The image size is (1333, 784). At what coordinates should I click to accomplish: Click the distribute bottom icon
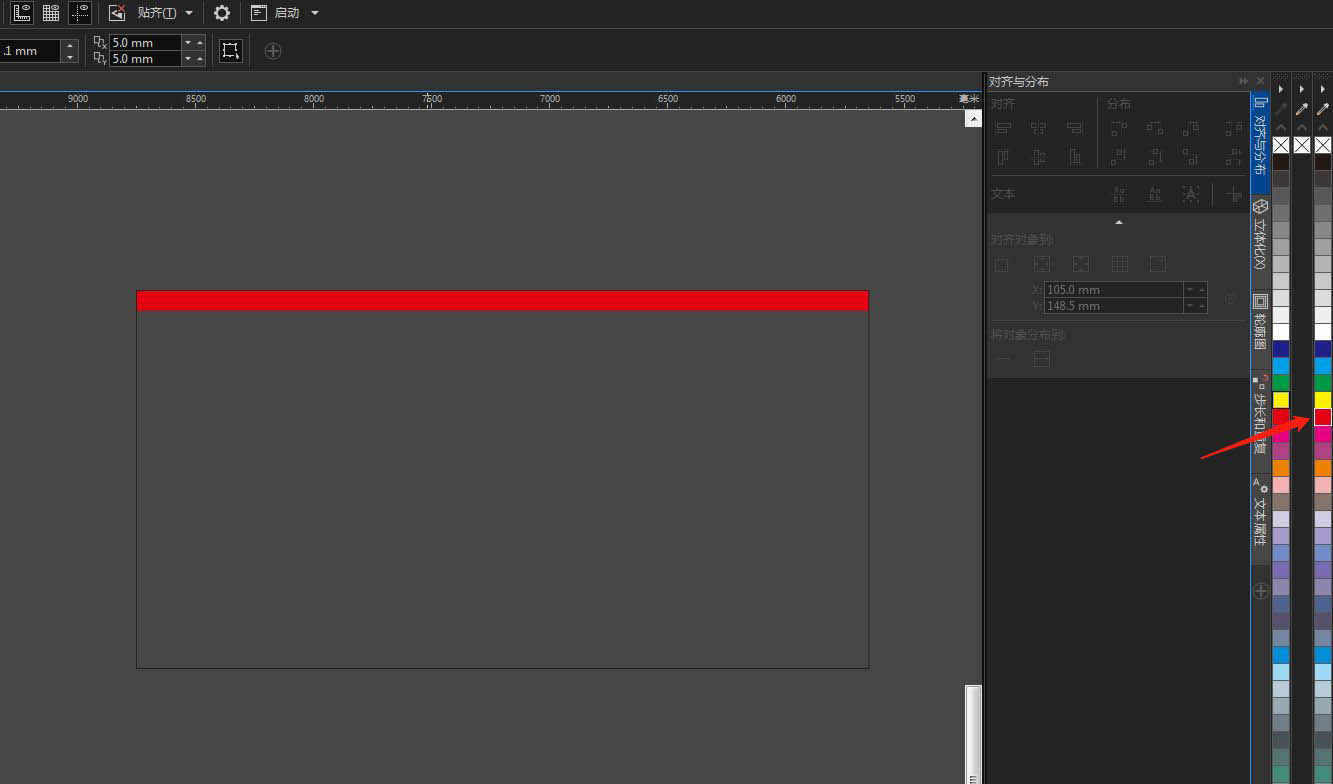[1191, 157]
